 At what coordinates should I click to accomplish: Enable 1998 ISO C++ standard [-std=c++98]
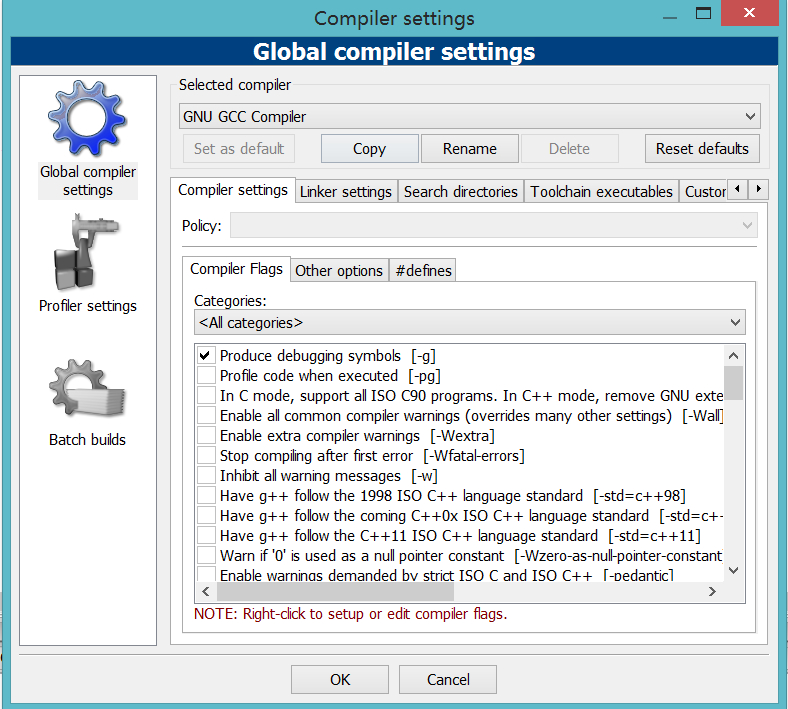[206, 495]
